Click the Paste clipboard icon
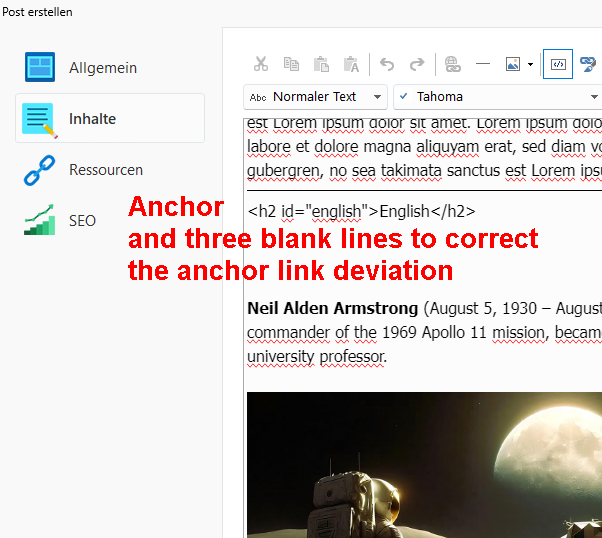Image resolution: width=602 pixels, height=538 pixels. tap(321, 65)
